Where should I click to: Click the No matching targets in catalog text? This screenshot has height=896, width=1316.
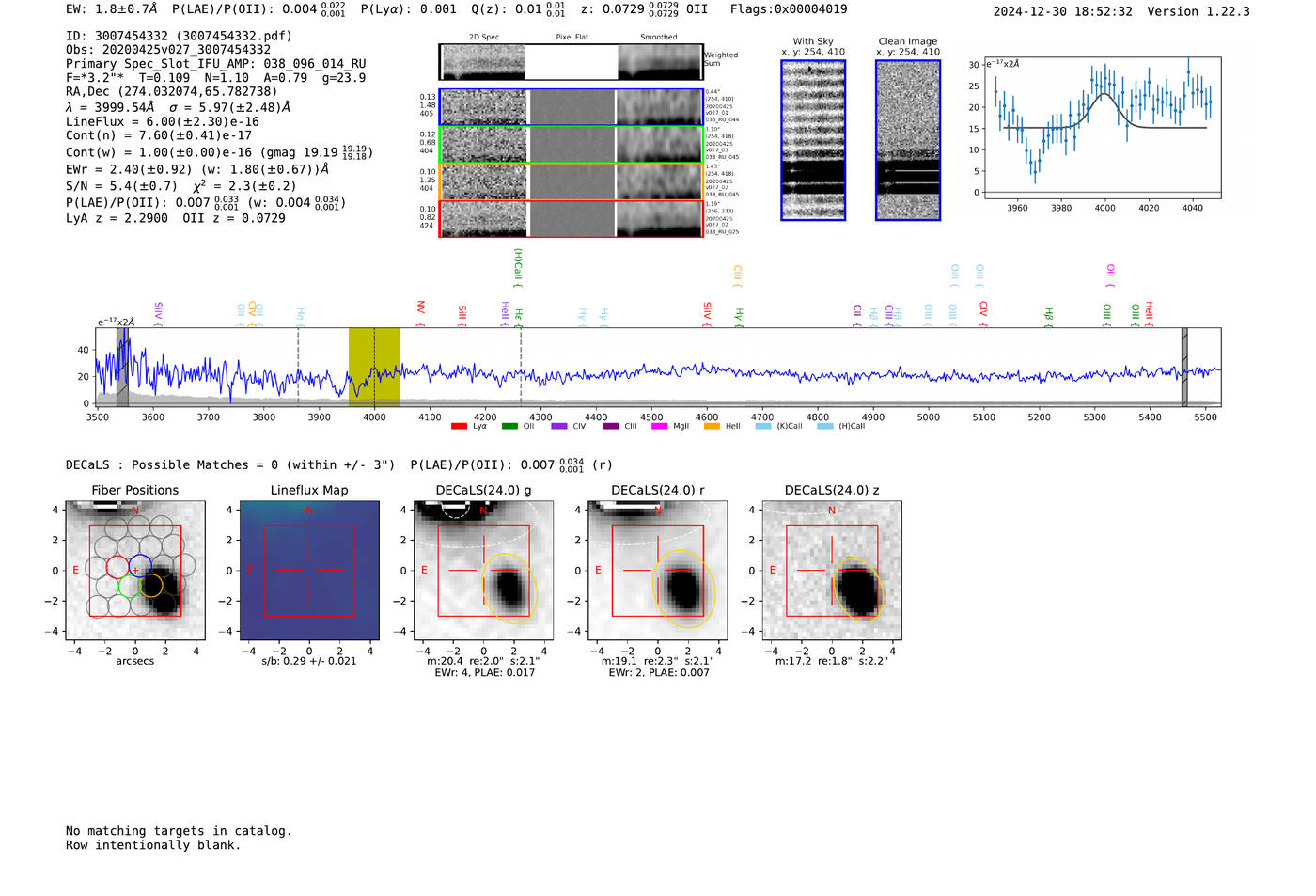[x=179, y=831]
